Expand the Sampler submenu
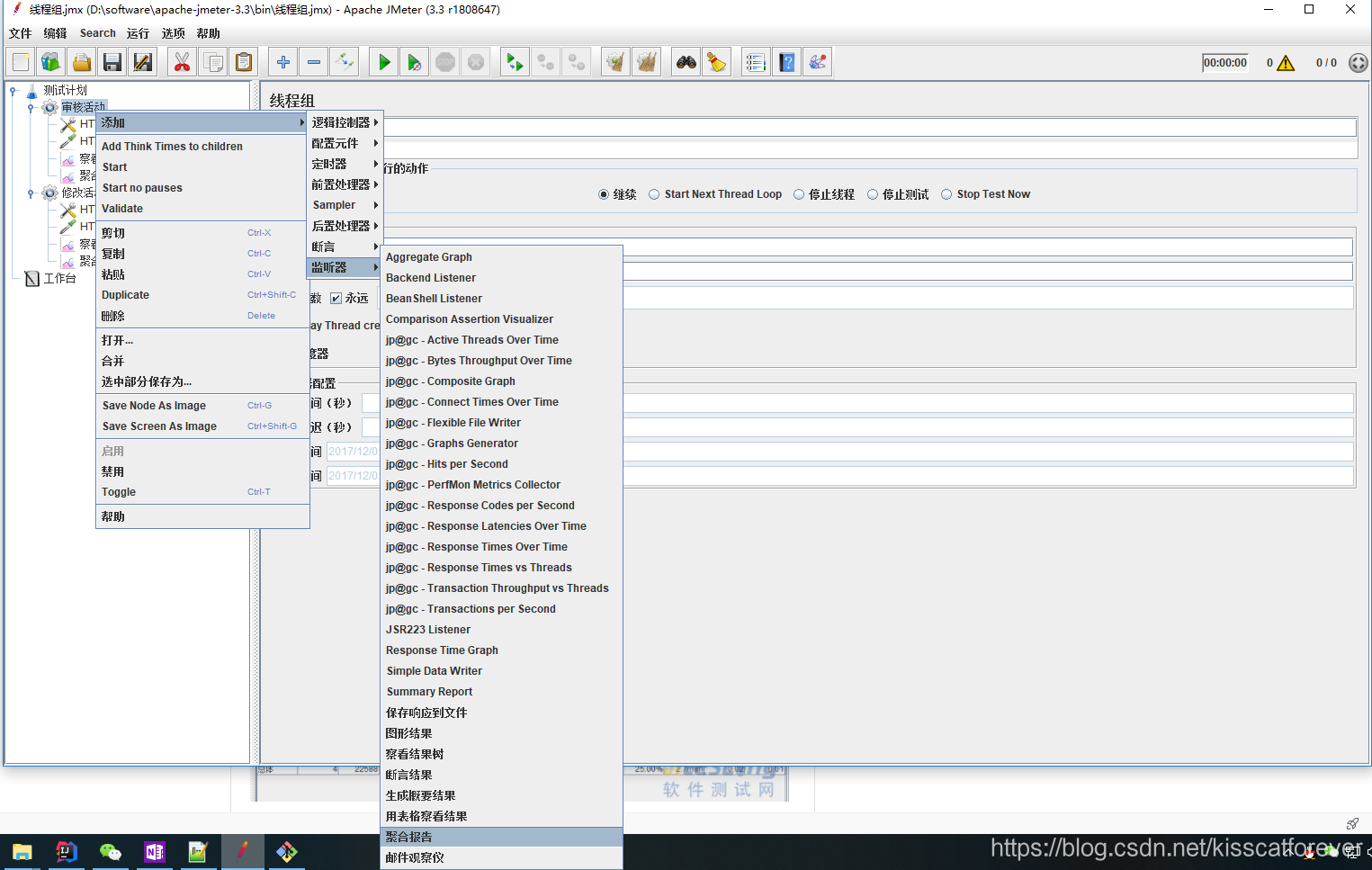Viewport: 1372px width, 870px height. coord(345,205)
